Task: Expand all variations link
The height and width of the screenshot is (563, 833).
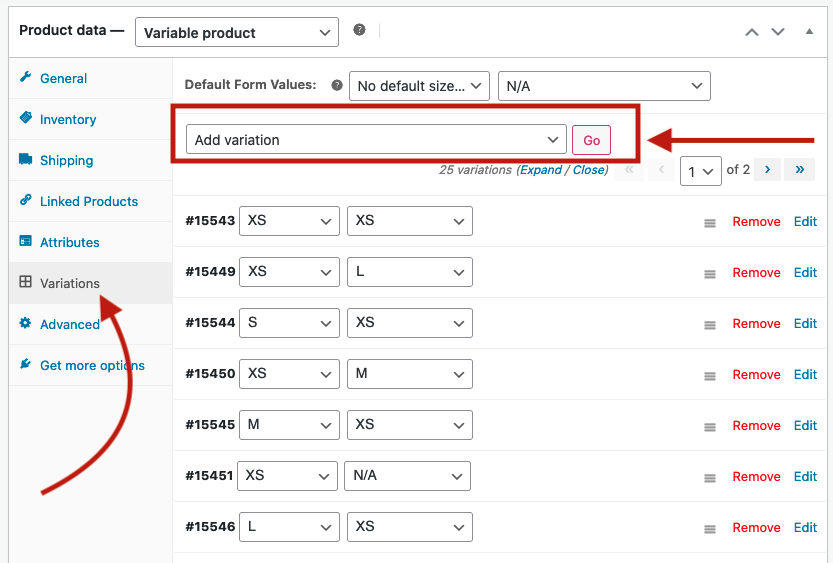Action: click(540, 170)
